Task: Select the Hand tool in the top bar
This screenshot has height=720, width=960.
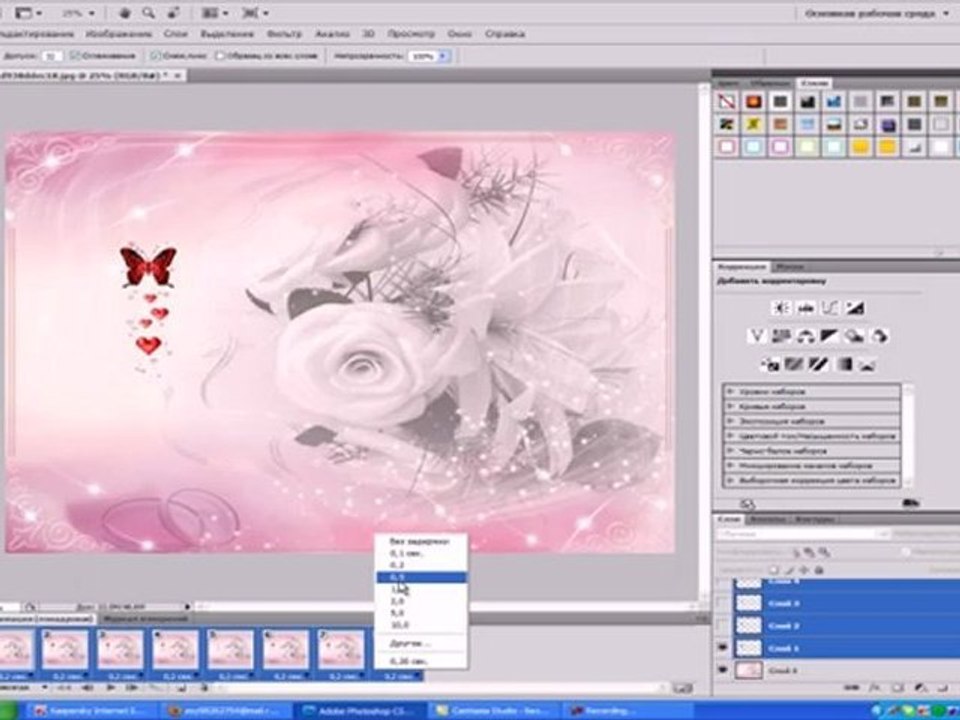Action: [x=125, y=13]
